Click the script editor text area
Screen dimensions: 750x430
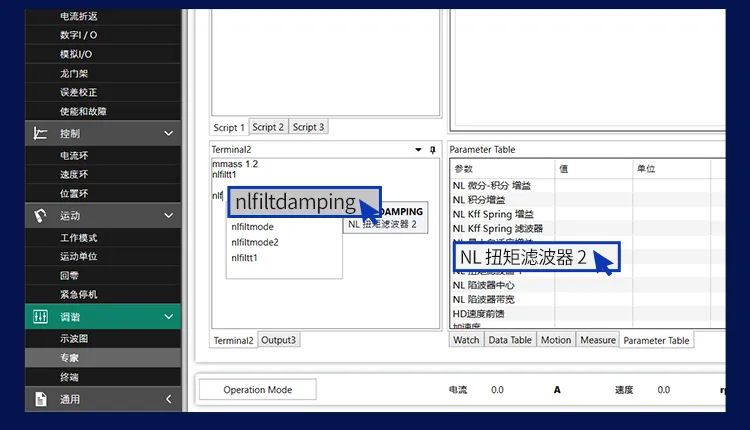pyautogui.click(x=325, y=62)
